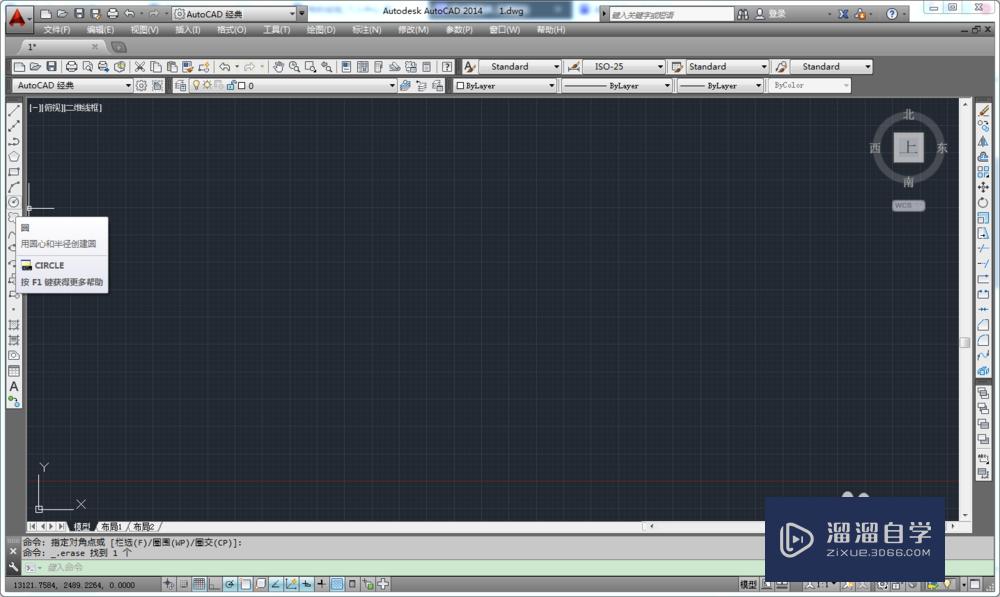
Task: Open the lineweight ByLayer dropdown
Action: [x=720, y=85]
